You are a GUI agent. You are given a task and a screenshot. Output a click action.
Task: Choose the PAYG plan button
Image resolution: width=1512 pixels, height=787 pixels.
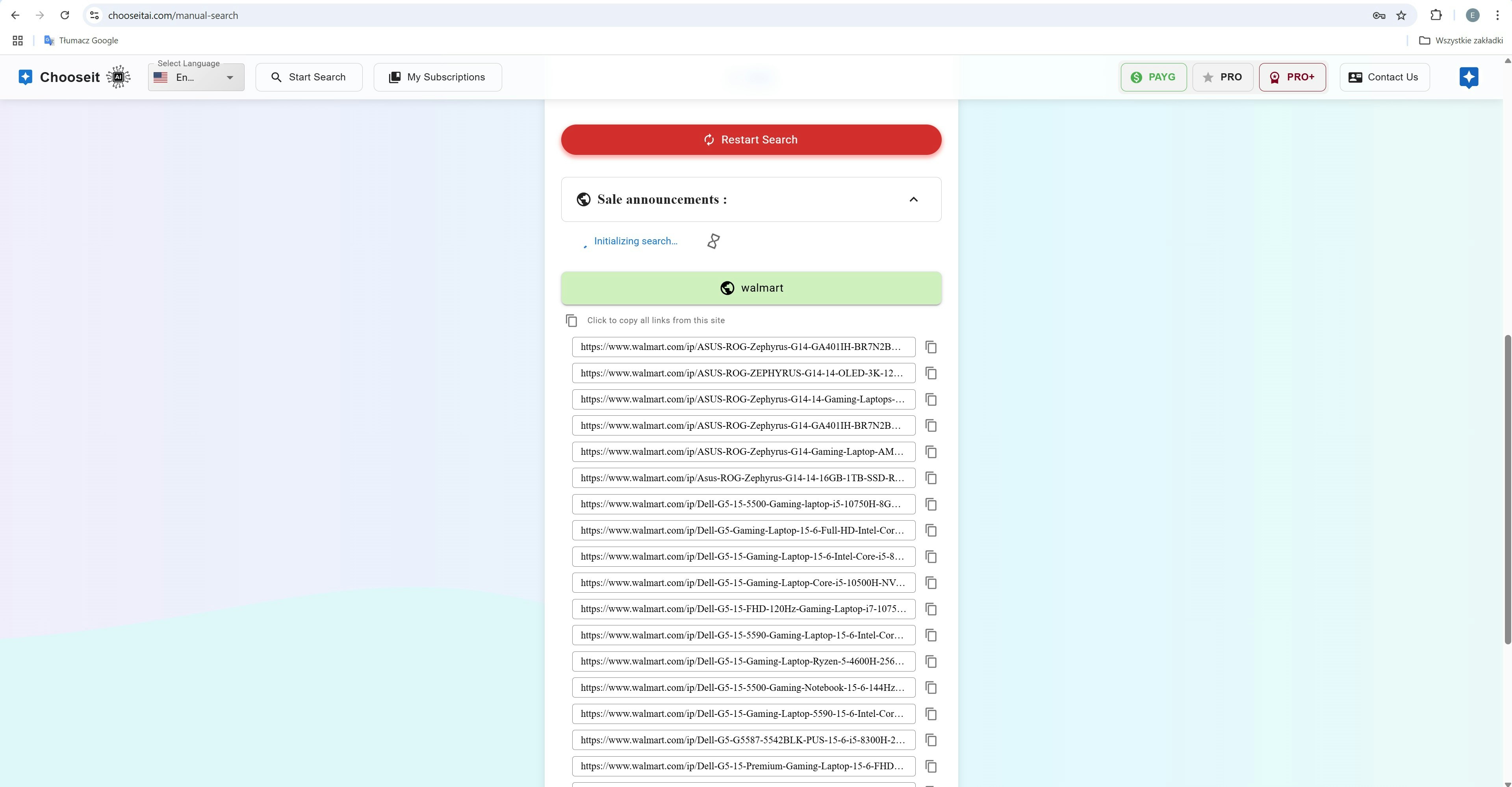point(1153,78)
